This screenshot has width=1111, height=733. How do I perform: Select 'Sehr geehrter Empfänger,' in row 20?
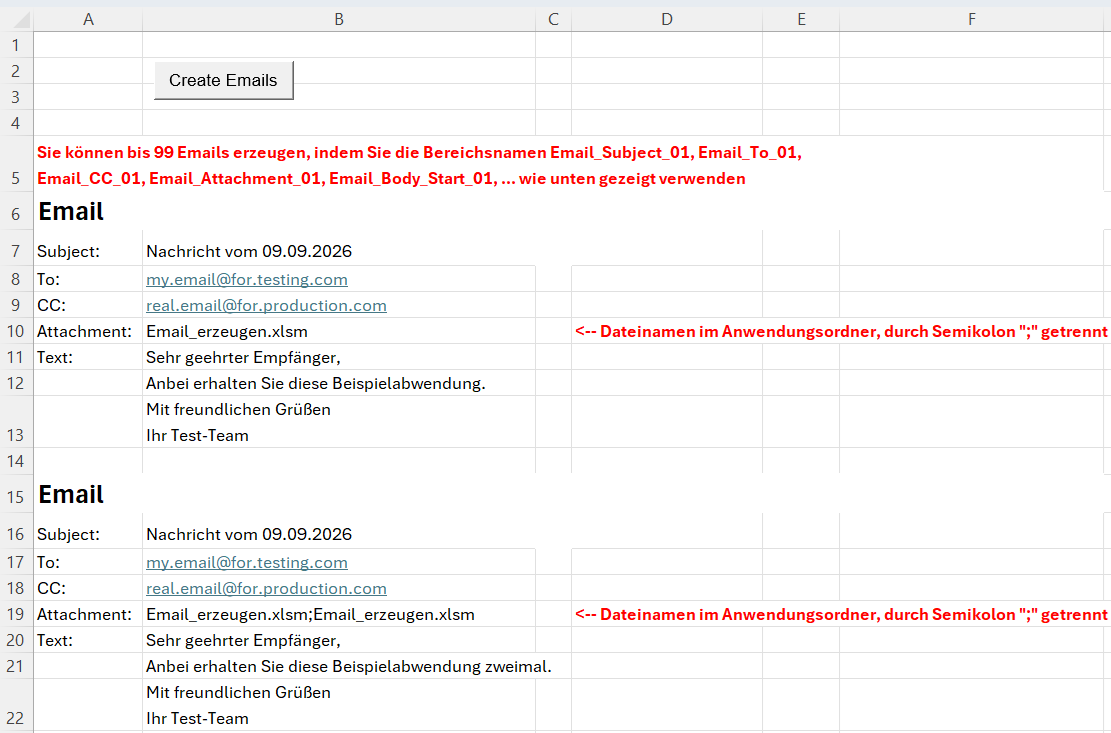[x=243, y=640]
